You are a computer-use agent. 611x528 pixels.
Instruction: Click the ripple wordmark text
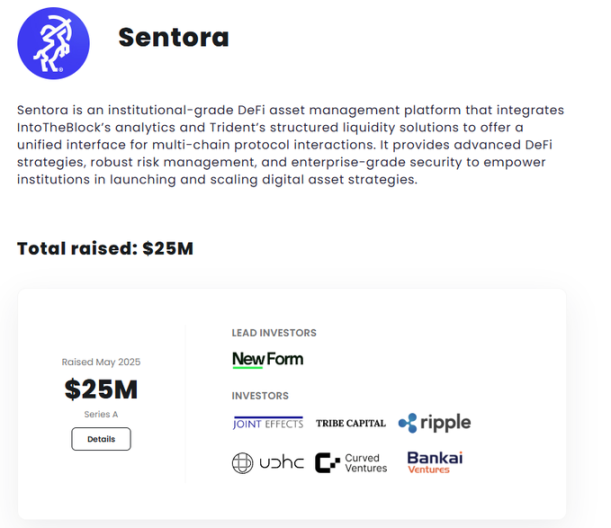coord(446,423)
